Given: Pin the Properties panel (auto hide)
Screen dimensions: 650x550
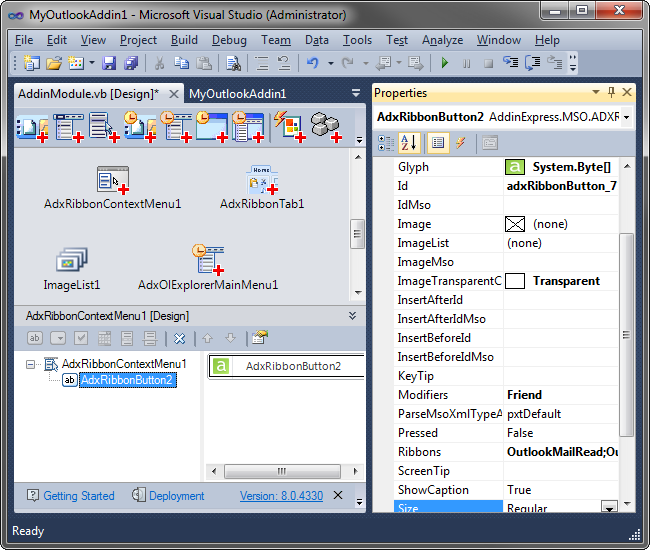Looking at the screenshot, I should [x=611, y=92].
